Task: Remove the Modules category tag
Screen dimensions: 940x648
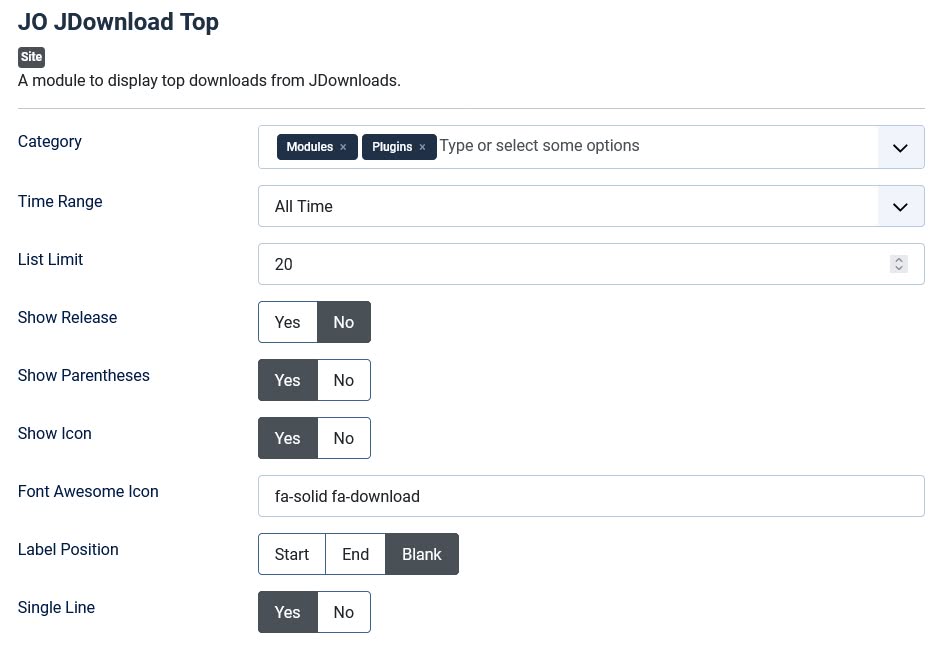Action: pyautogui.click(x=343, y=147)
